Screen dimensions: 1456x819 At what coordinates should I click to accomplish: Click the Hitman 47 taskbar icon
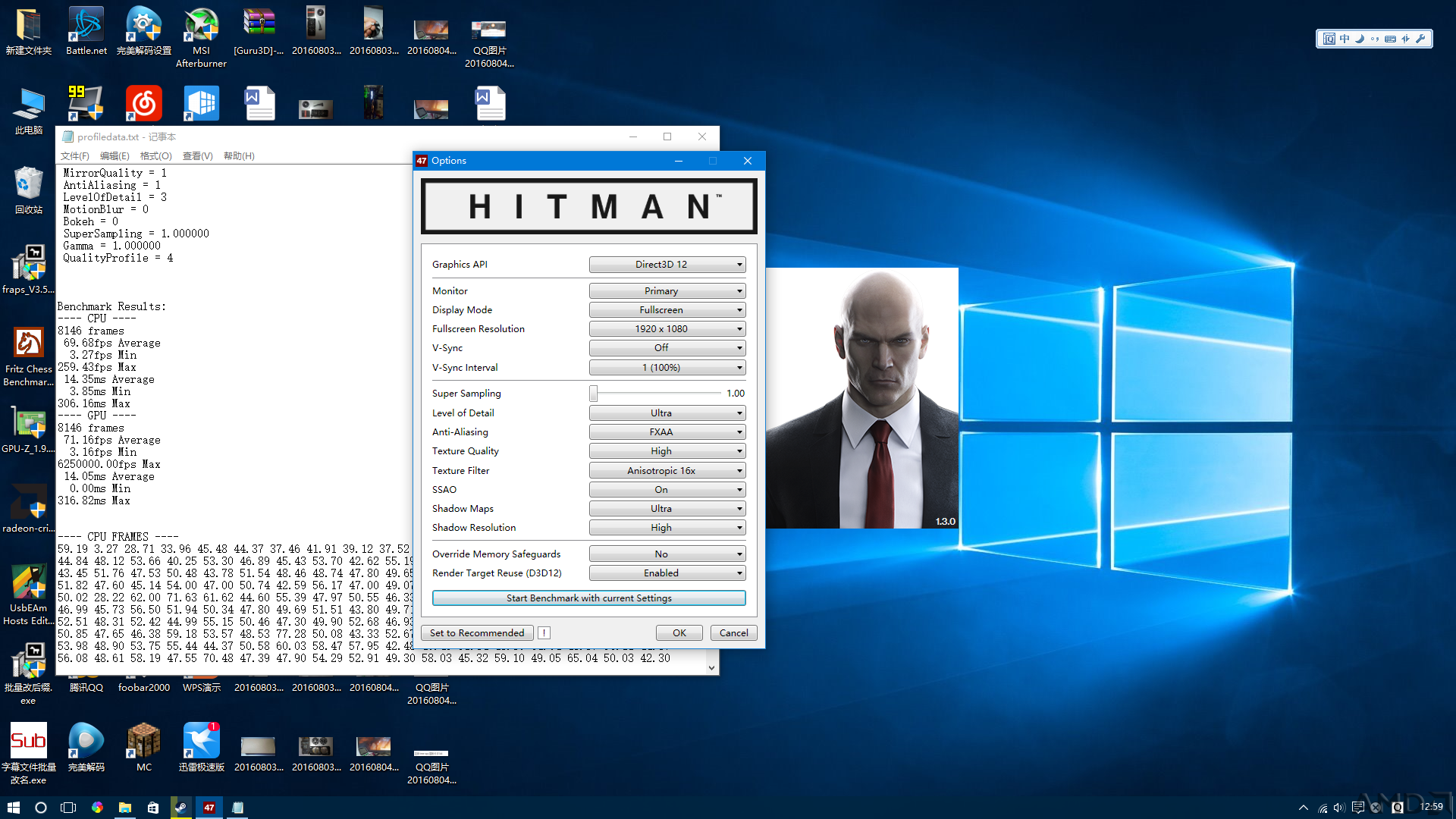click(x=209, y=808)
